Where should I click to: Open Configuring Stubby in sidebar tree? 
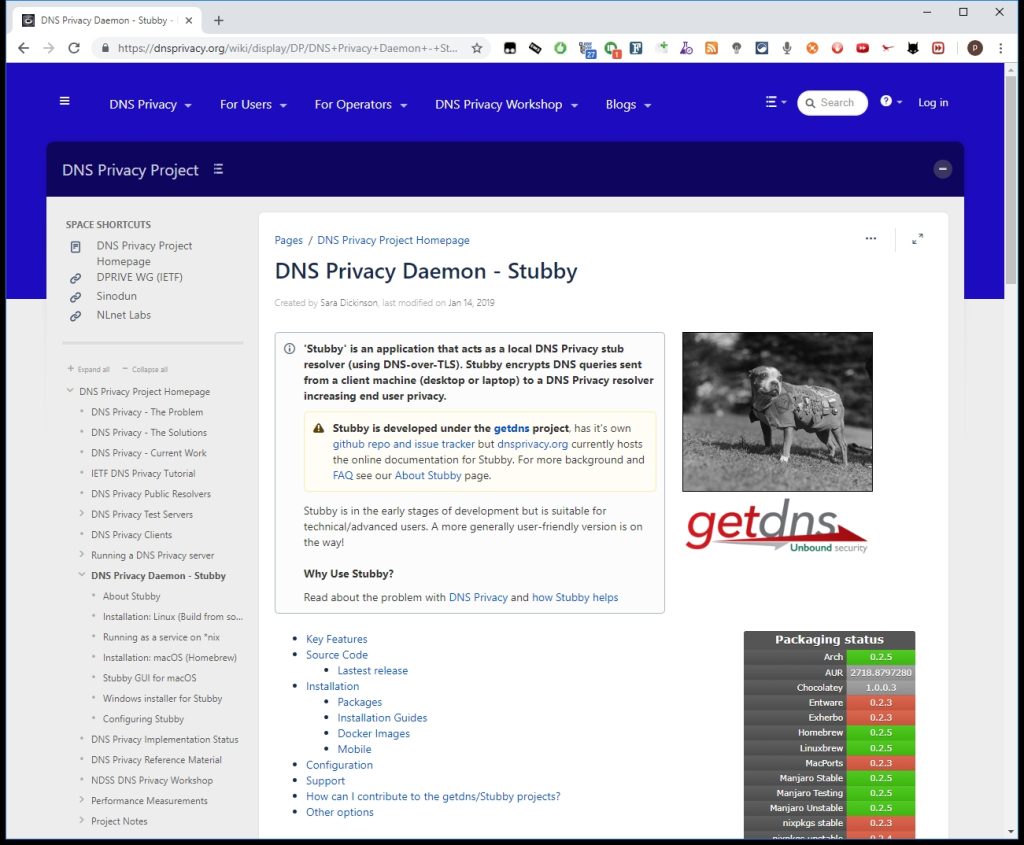pos(143,718)
